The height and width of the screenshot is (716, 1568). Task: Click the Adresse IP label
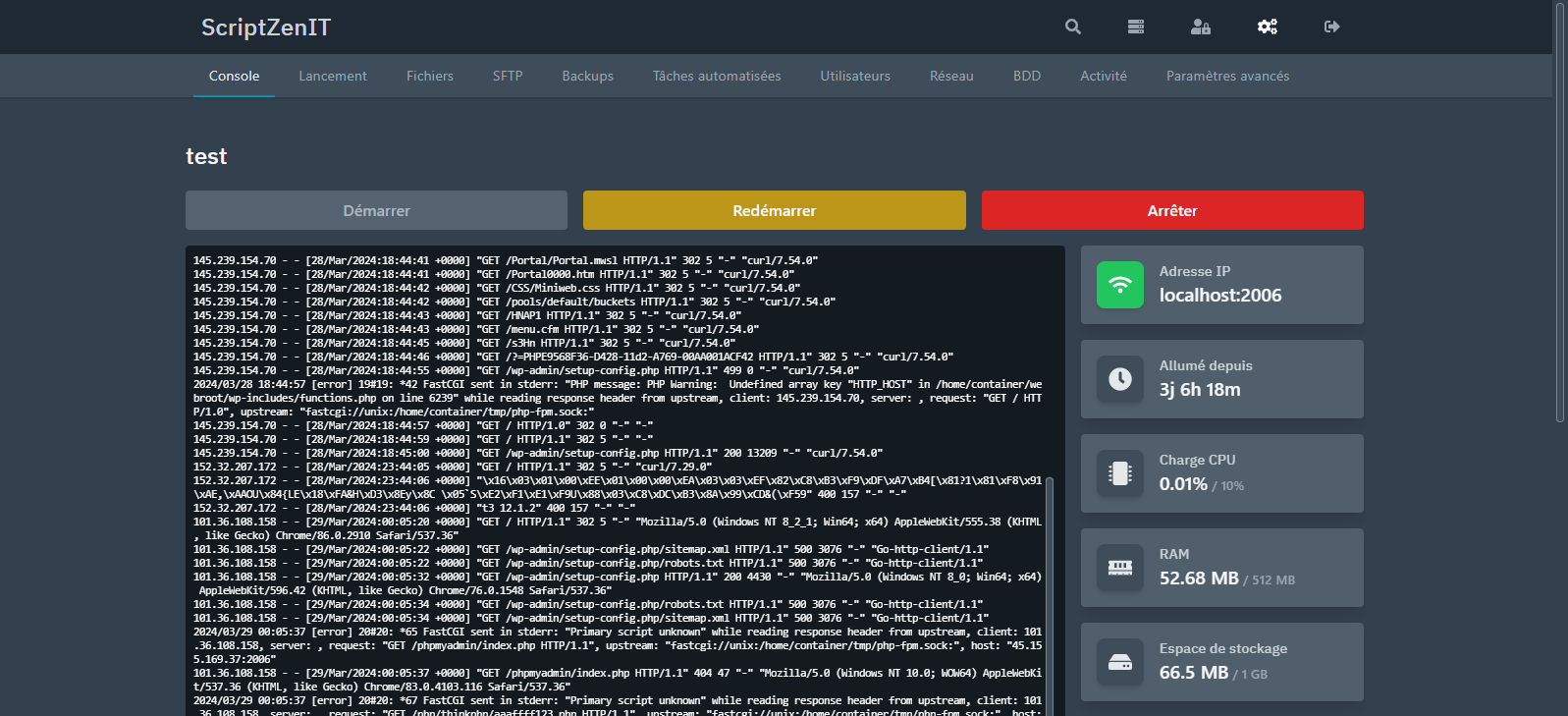tap(1195, 271)
